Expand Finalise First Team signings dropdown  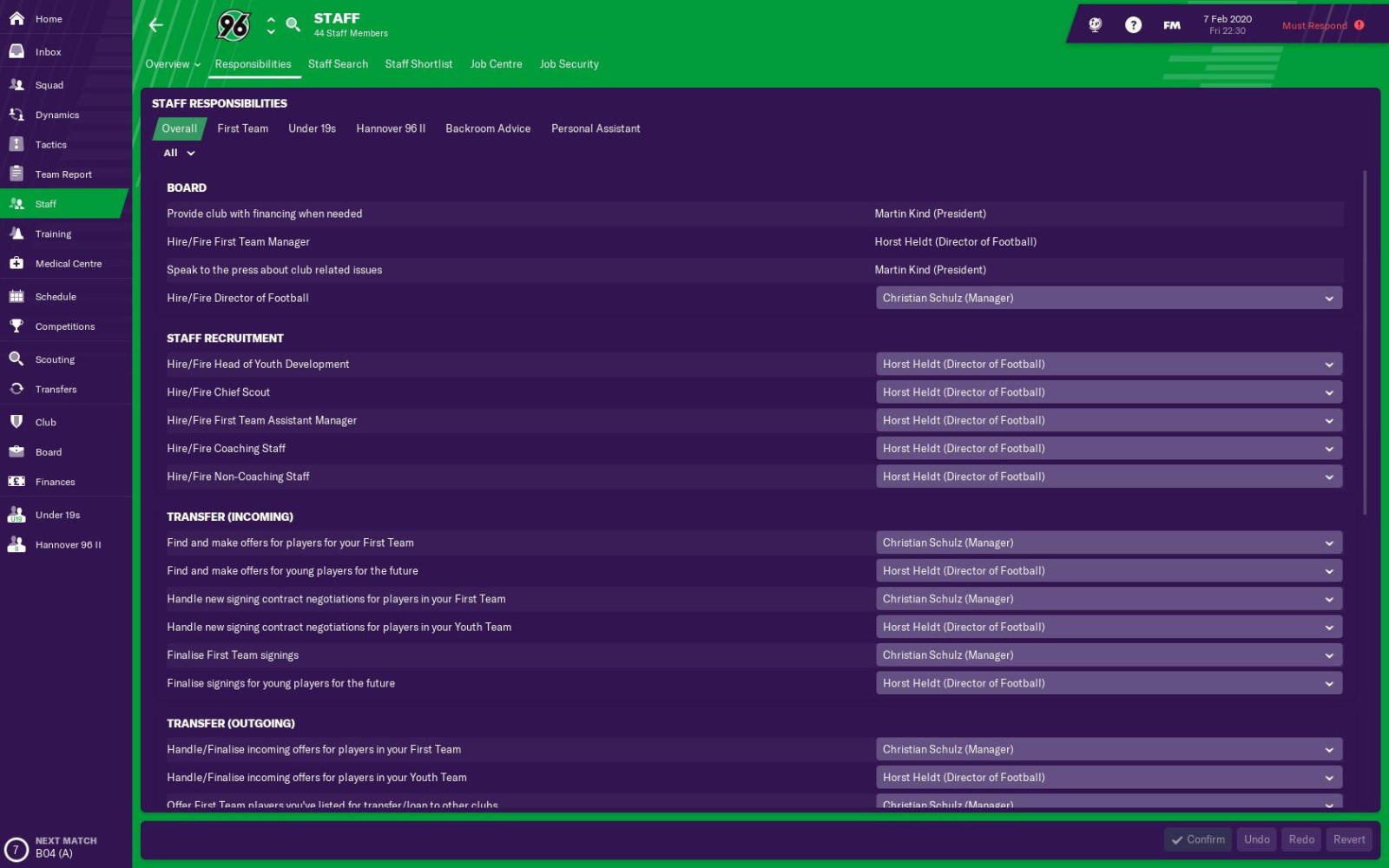click(1109, 655)
